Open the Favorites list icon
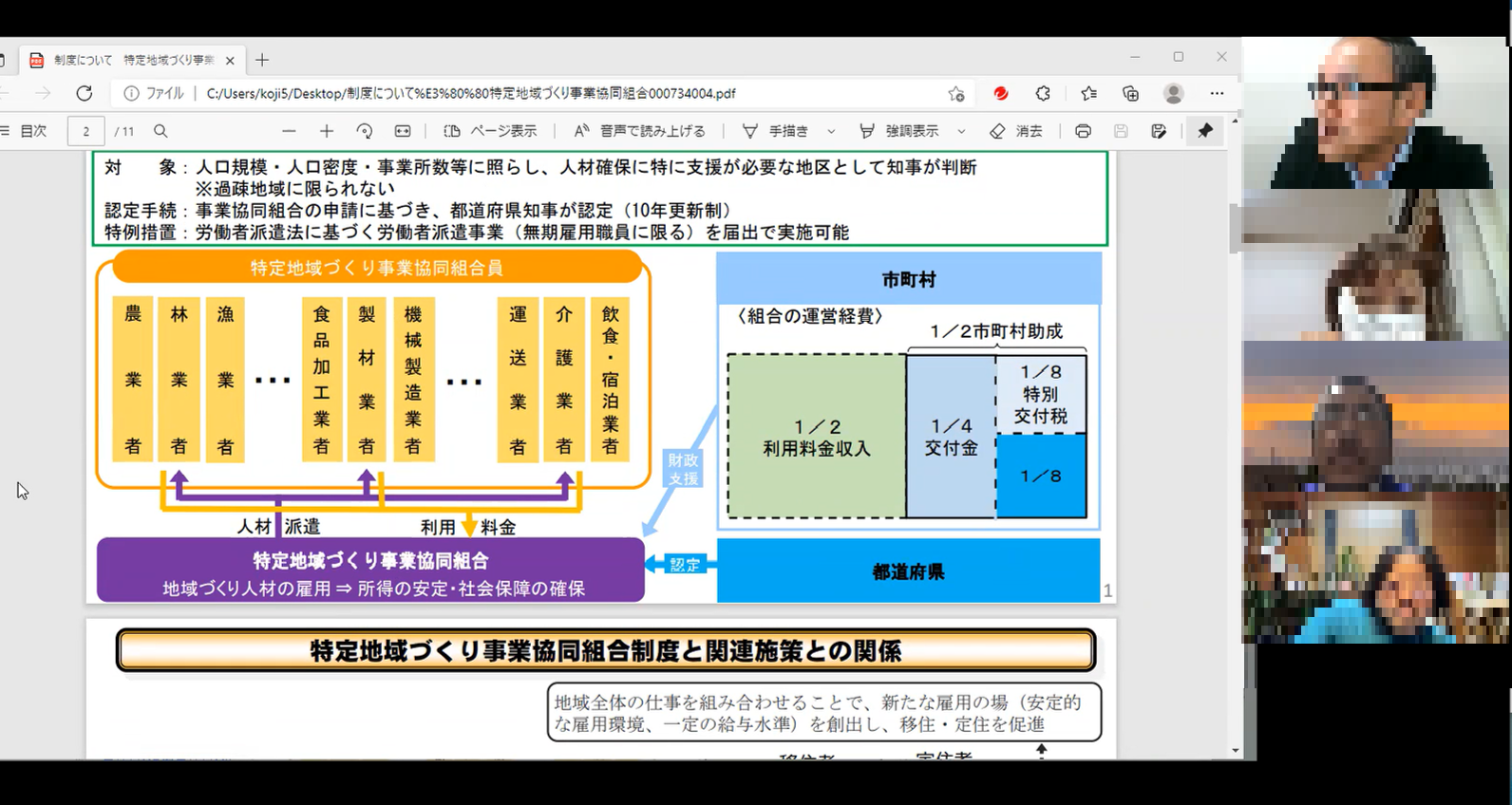Image resolution: width=1512 pixels, height=805 pixels. click(x=1088, y=93)
